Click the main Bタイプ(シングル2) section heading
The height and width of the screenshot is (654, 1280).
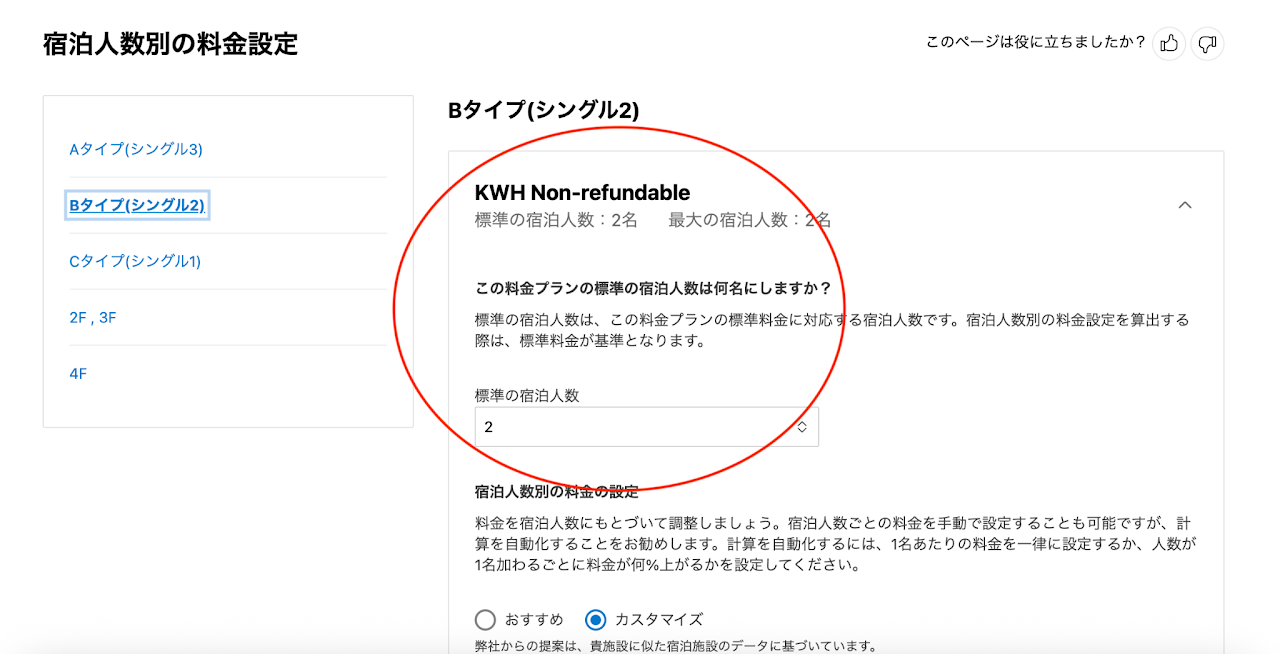(x=543, y=110)
